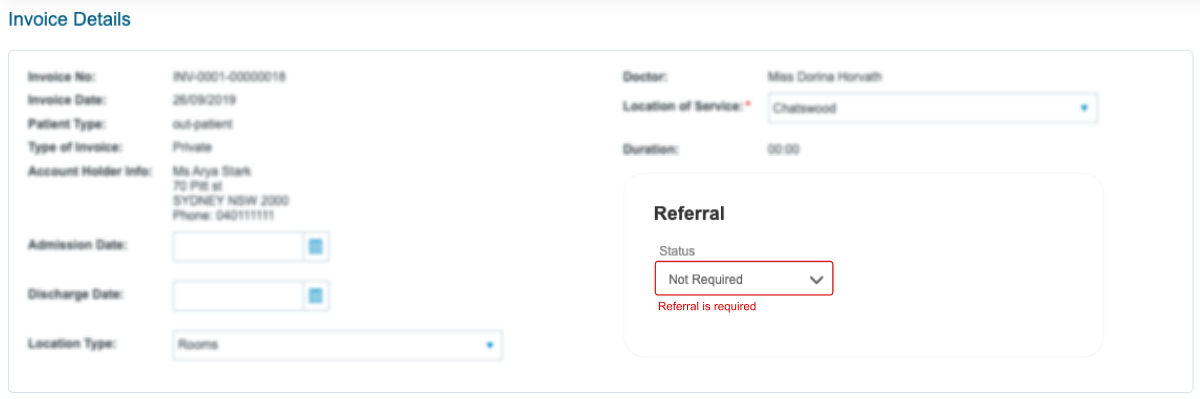The image size is (1200, 399).
Task: Click the Patient Type value out-patient
Action: click(202, 124)
